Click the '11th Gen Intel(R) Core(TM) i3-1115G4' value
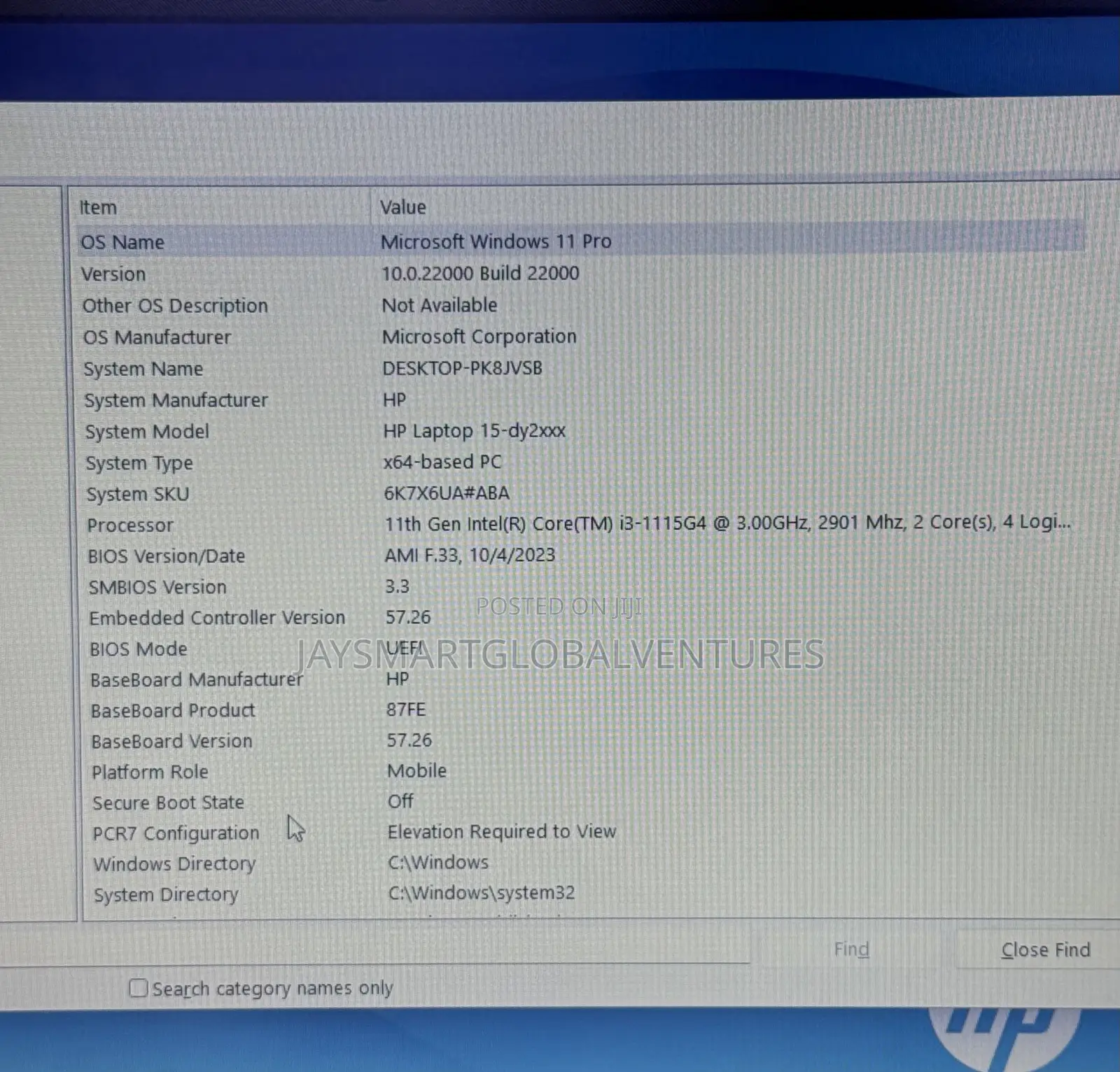1120x1072 pixels. click(727, 523)
